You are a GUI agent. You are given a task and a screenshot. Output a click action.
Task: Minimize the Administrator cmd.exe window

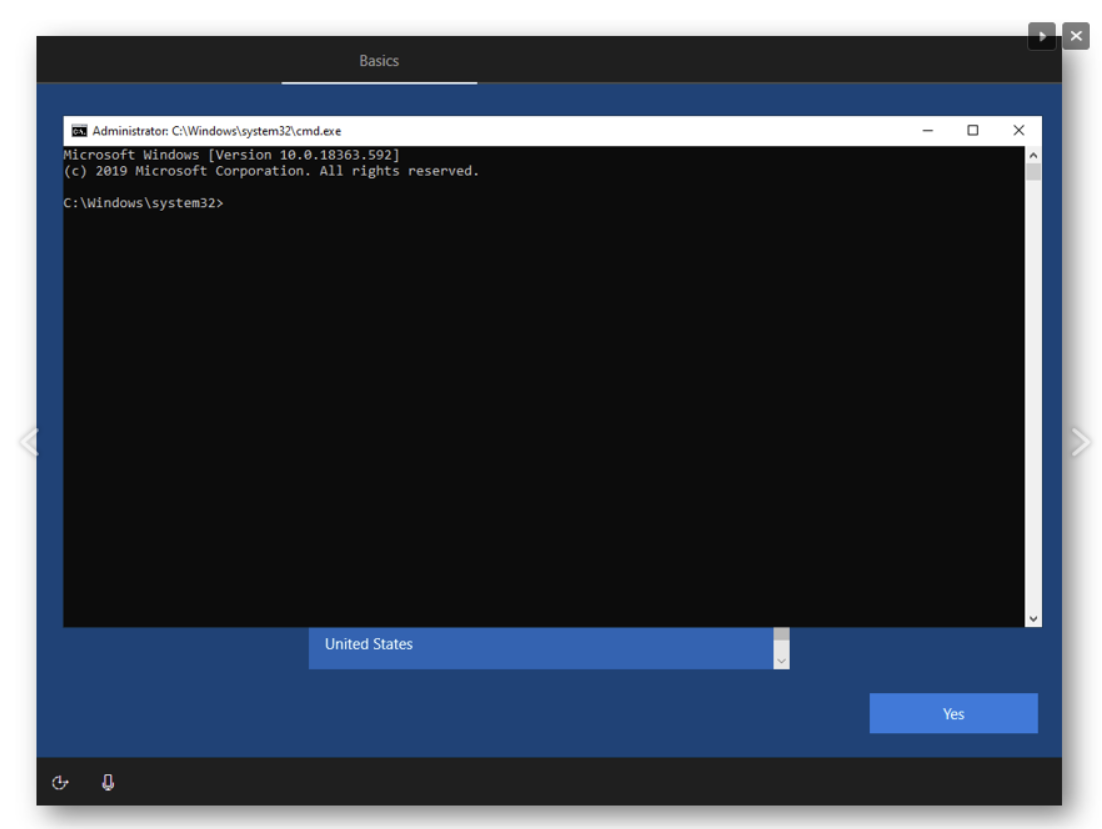click(x=928, y=131)
